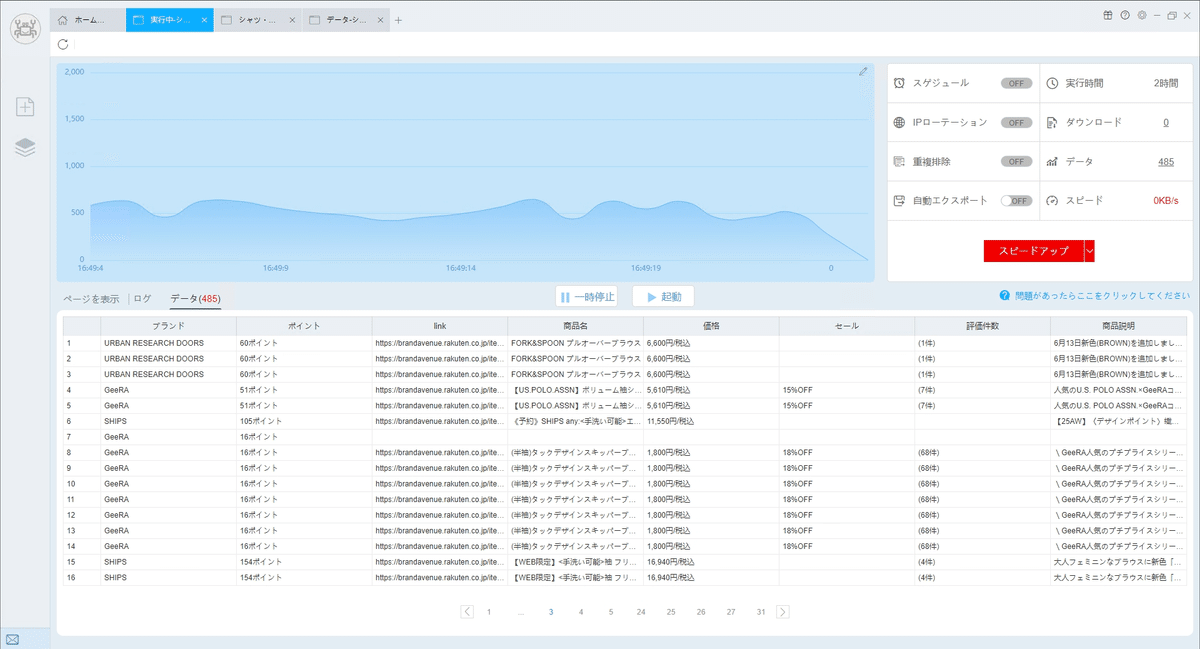The height and width of the screenshot is (649, 1200).
Task: Click the ポイント column header
Action: click(304, 326)
